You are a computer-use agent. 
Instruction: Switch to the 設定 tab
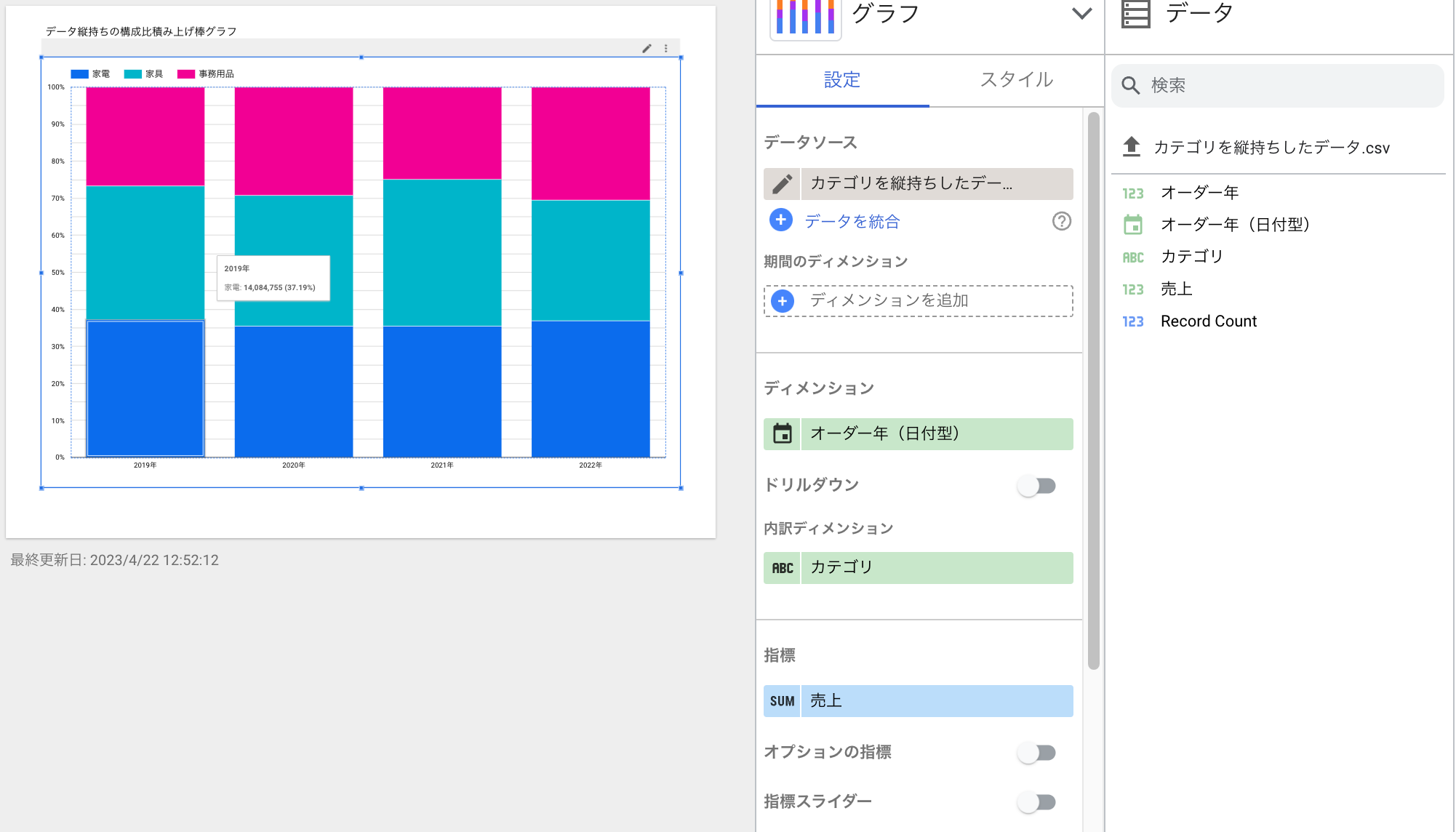[x=842, y=80]
